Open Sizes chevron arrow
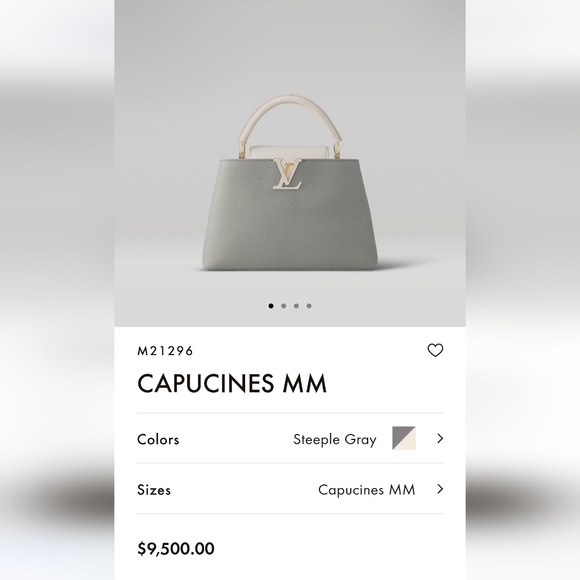 [440, 489]
